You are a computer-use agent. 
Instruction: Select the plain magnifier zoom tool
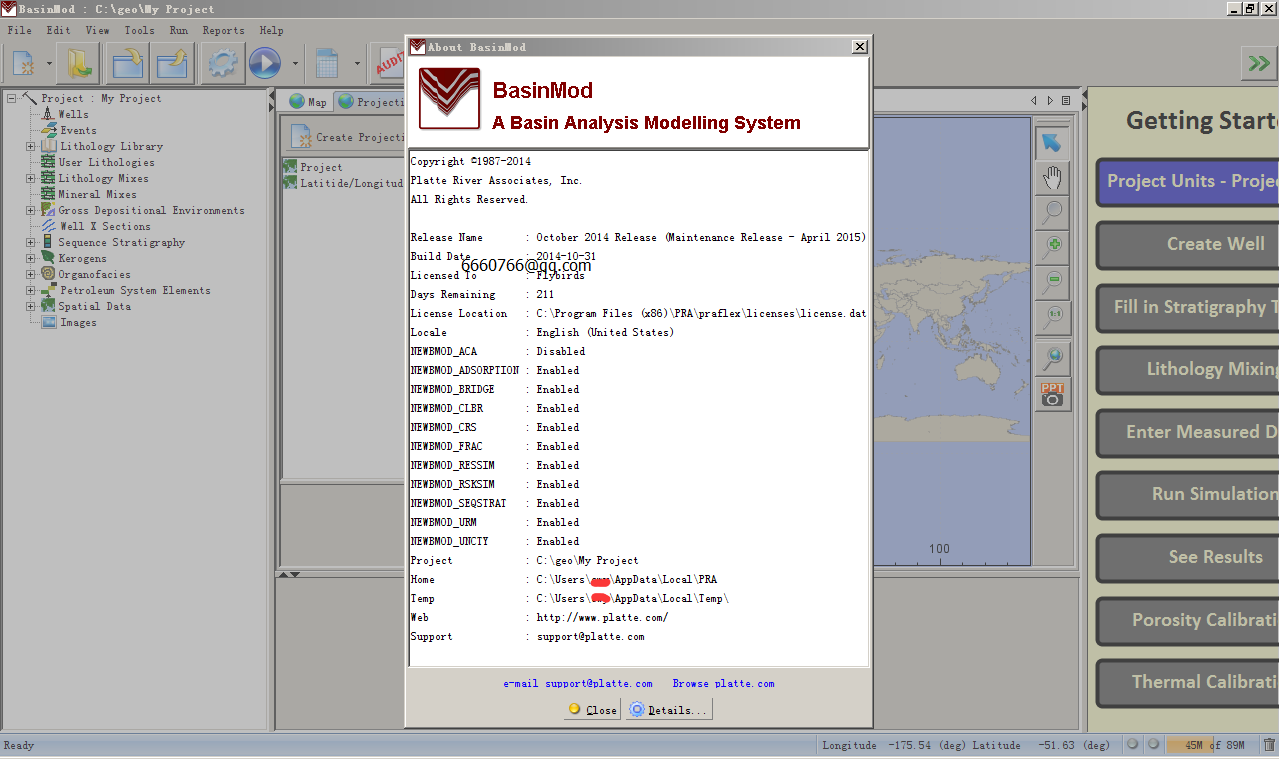coord(1051,212)
